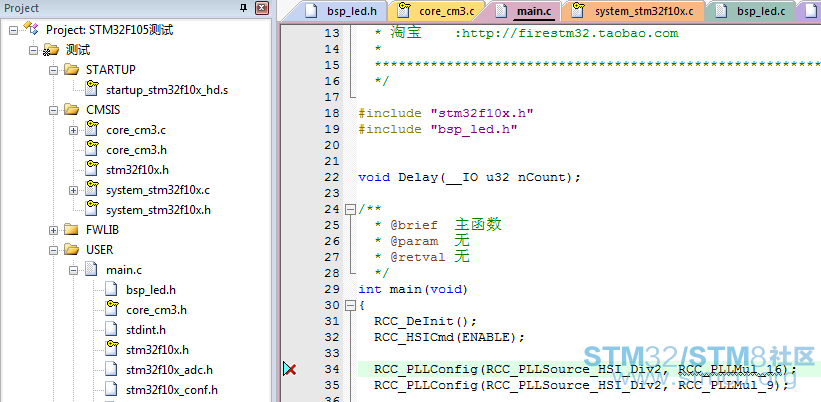Viewport: 821px width, 402px height.
Task: Collapse the STARTUP folder
Action: (53, 70)
